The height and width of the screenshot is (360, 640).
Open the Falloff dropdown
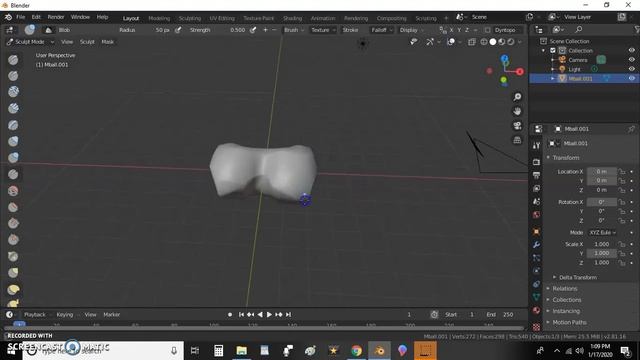[382, 30]
